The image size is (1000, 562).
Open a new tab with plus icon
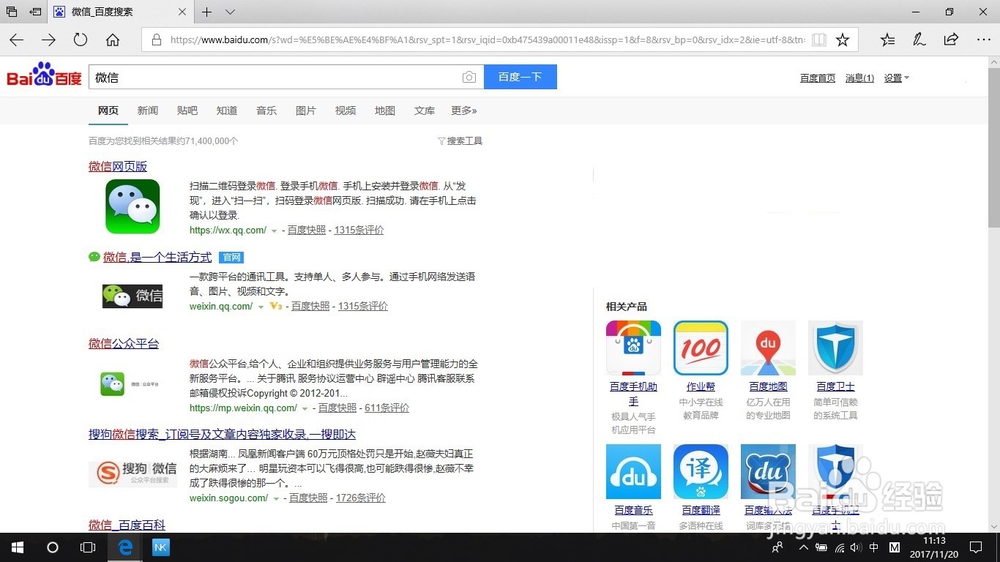pos(207,12)
